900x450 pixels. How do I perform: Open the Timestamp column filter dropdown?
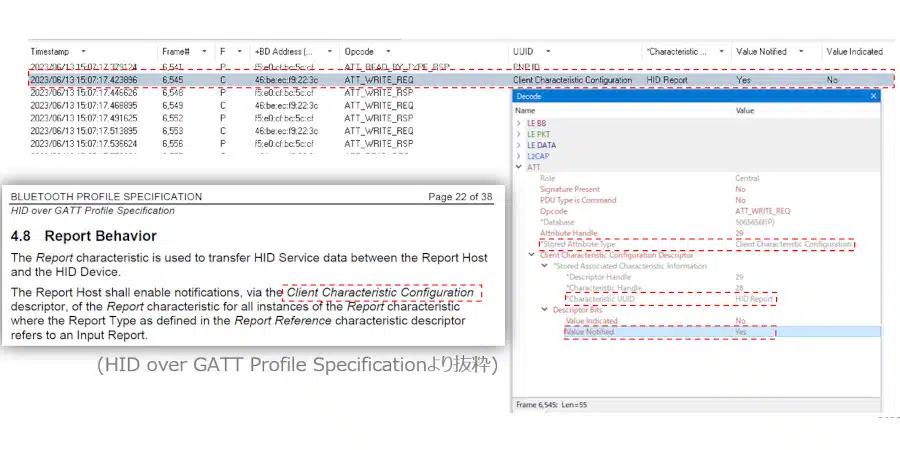point(83,51)
